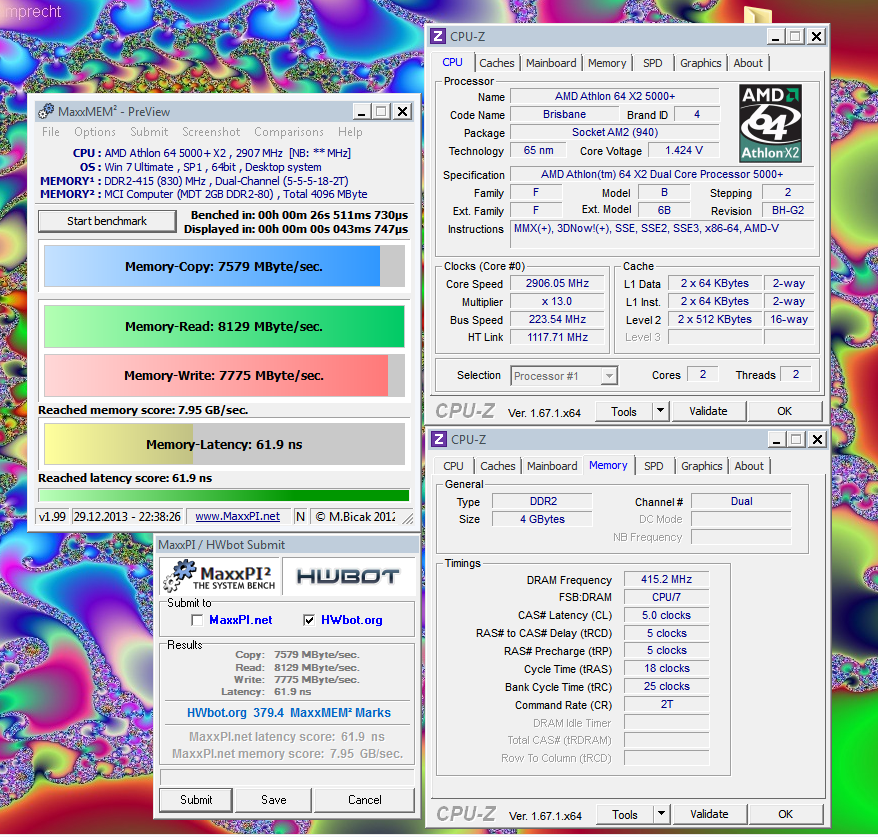Click the Core Speed 2906.05 MHz value
878x837 pixels.
click(x=557, y=284)
